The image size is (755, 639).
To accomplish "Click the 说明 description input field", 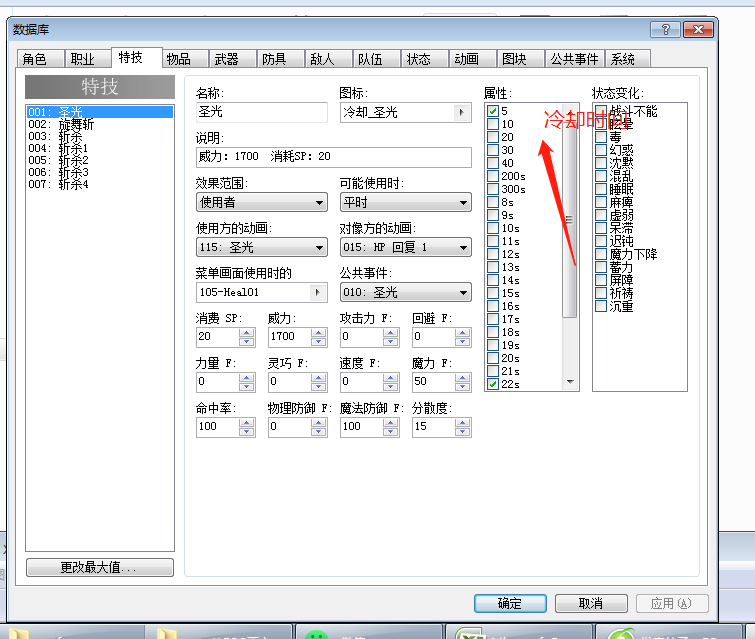I will [333, 157].
